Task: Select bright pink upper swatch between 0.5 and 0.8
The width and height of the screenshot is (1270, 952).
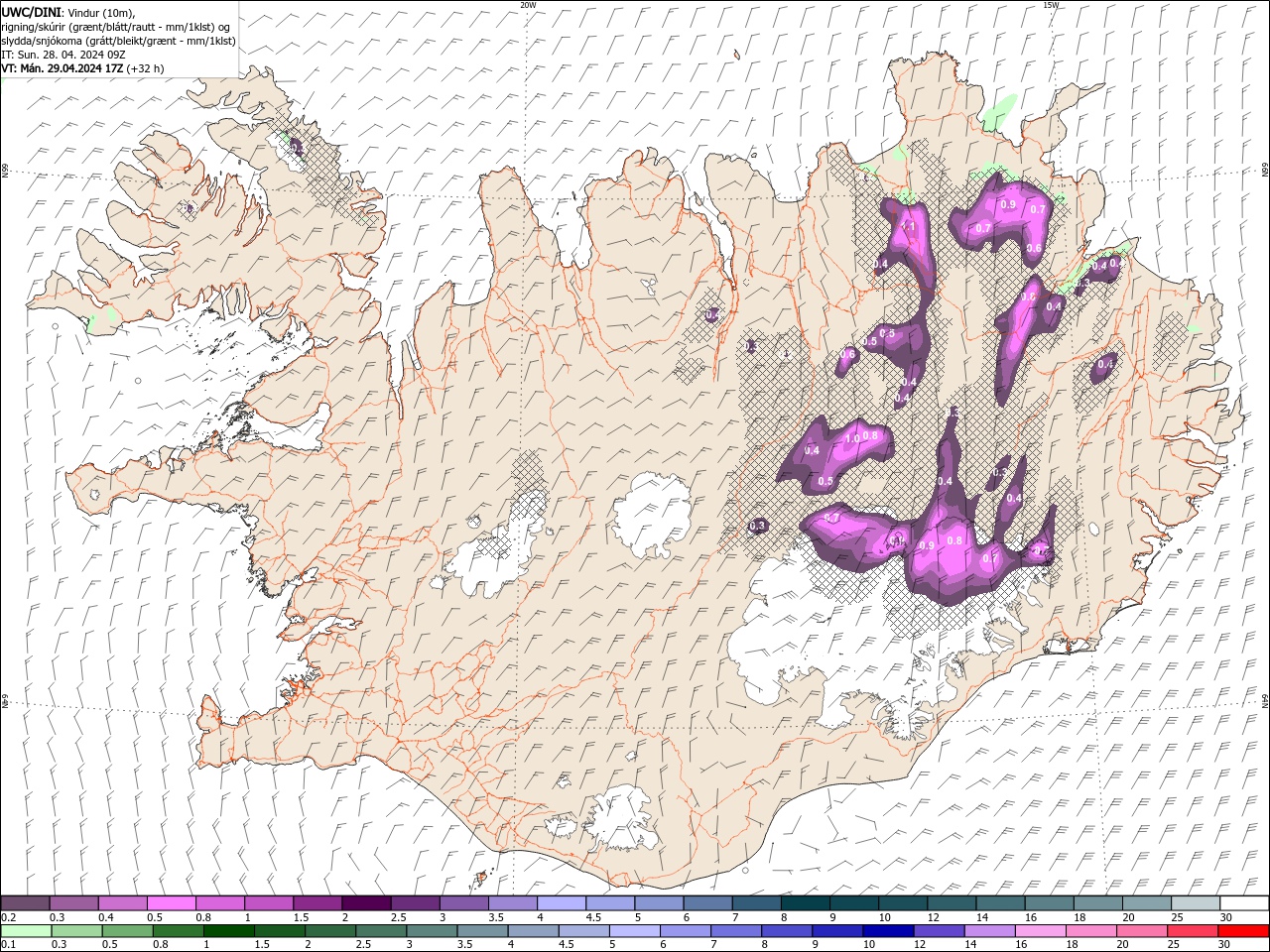Action: [172, 902]
